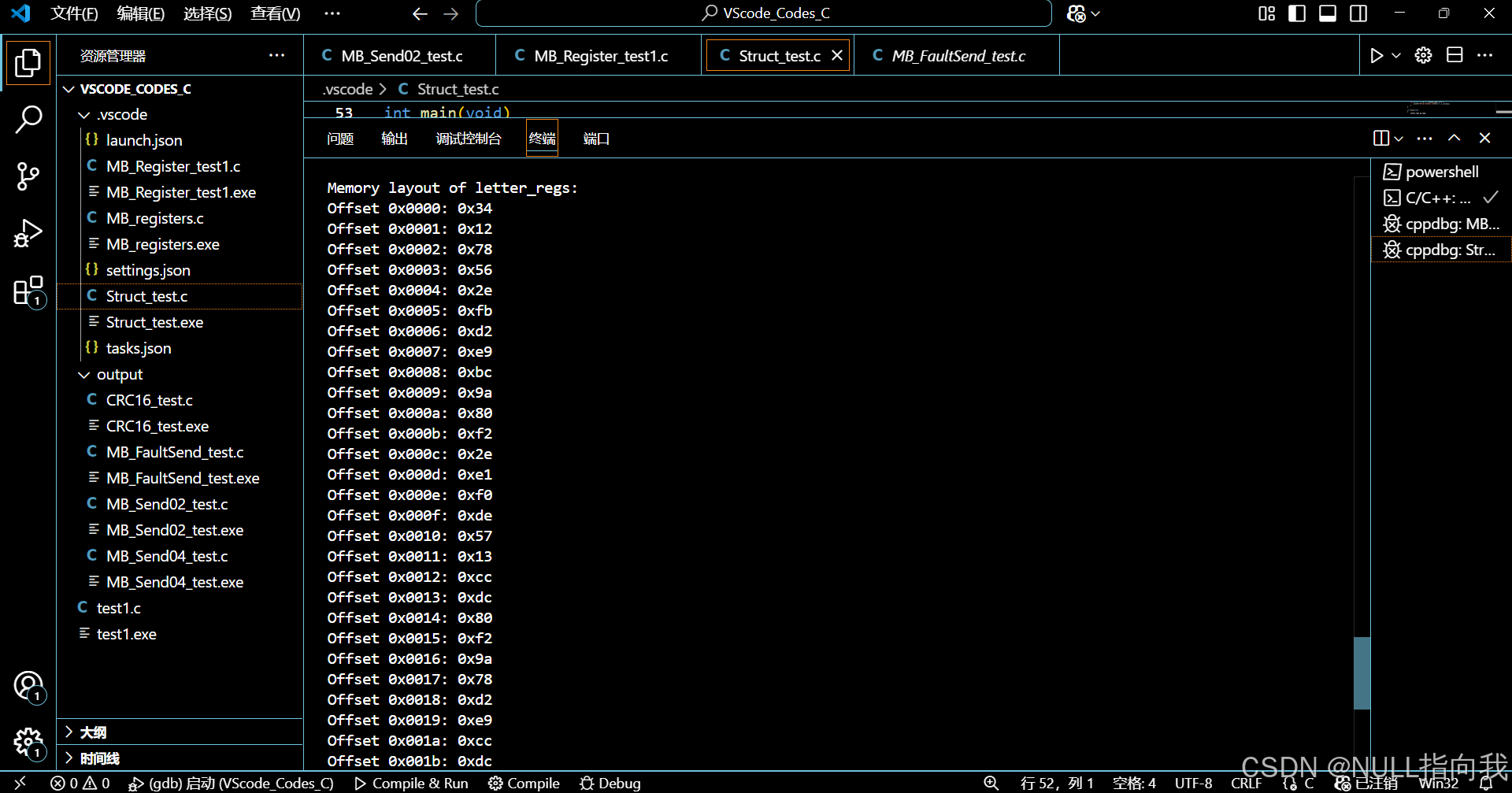Viewport: 1512px width, 793px height.
Task: Close the terminal panel
Action: pyautogui.click(x=1484, y=139)
